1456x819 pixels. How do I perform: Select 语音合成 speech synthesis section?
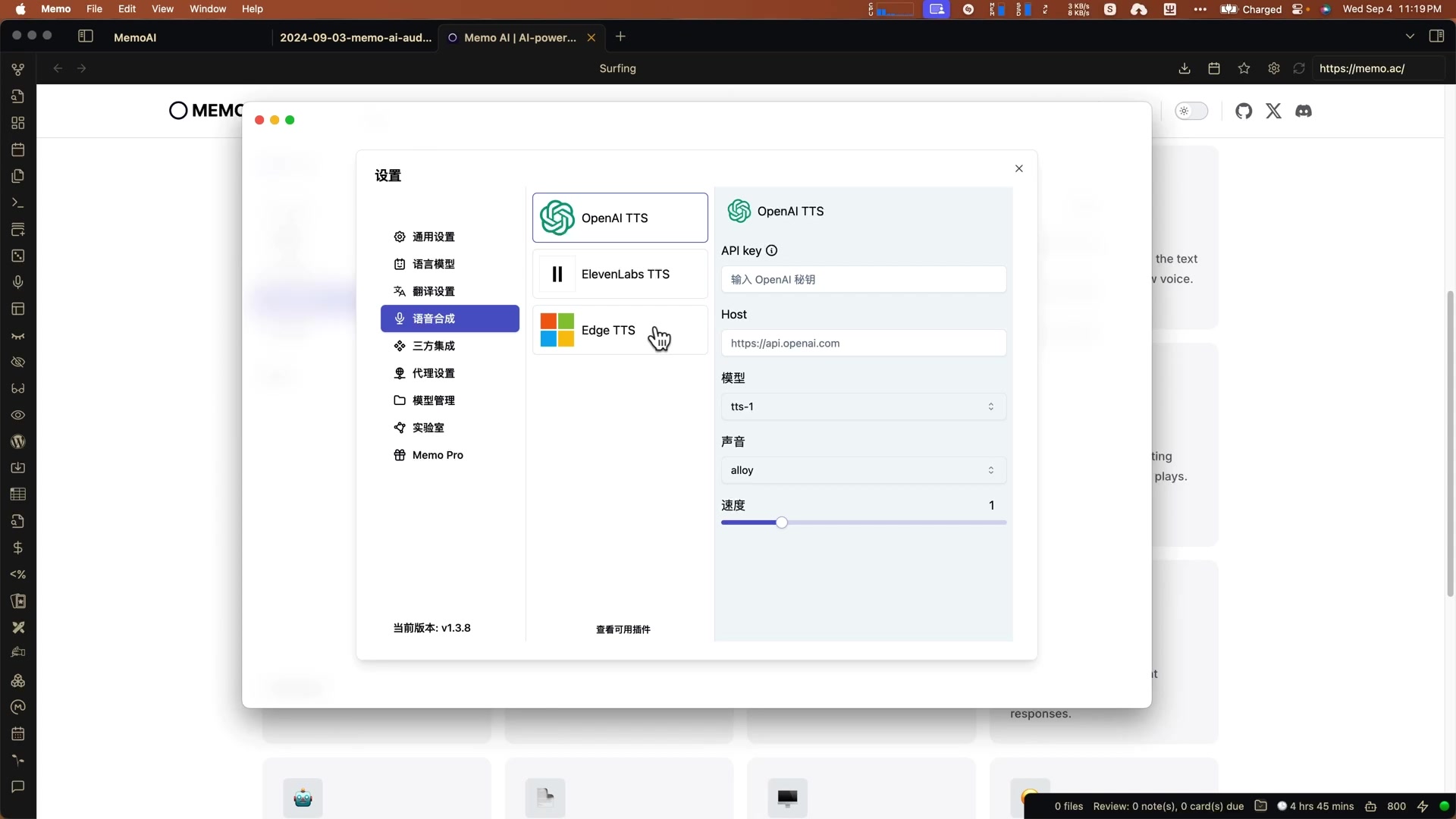tap(450, 318)
